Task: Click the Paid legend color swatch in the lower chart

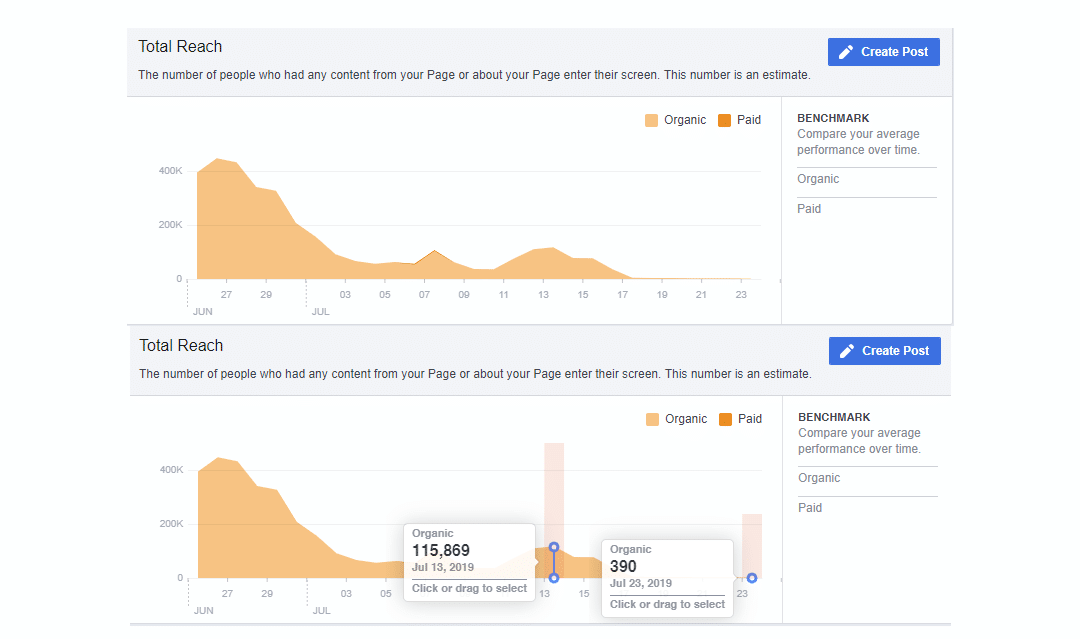Action: 725,419
